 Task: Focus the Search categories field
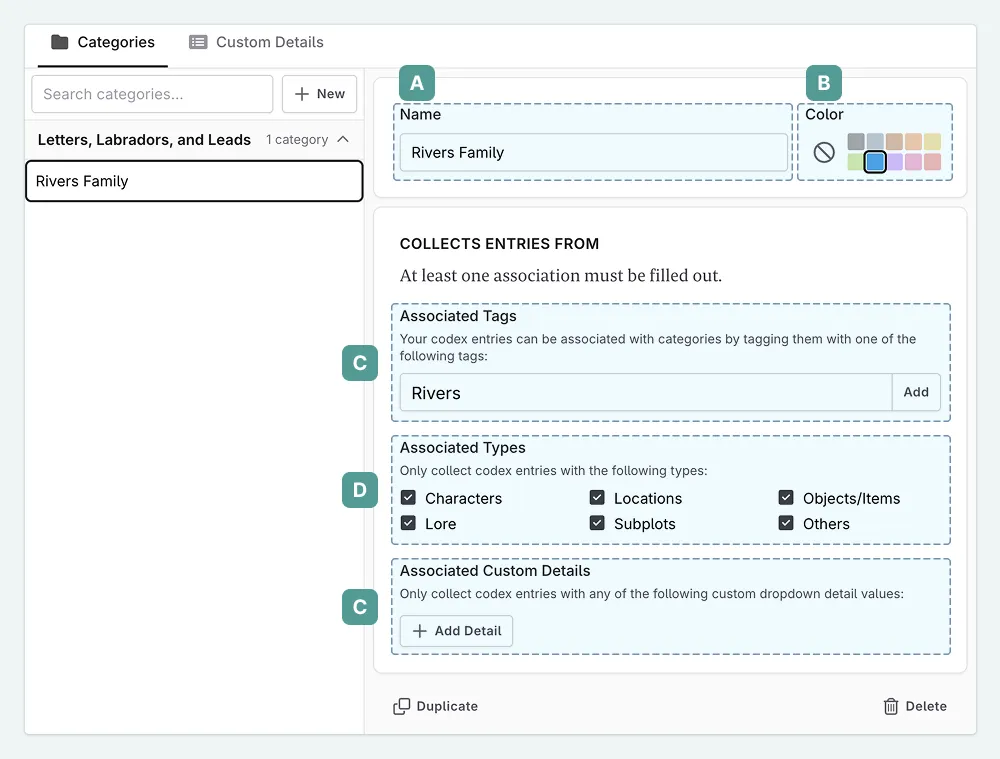152,94
